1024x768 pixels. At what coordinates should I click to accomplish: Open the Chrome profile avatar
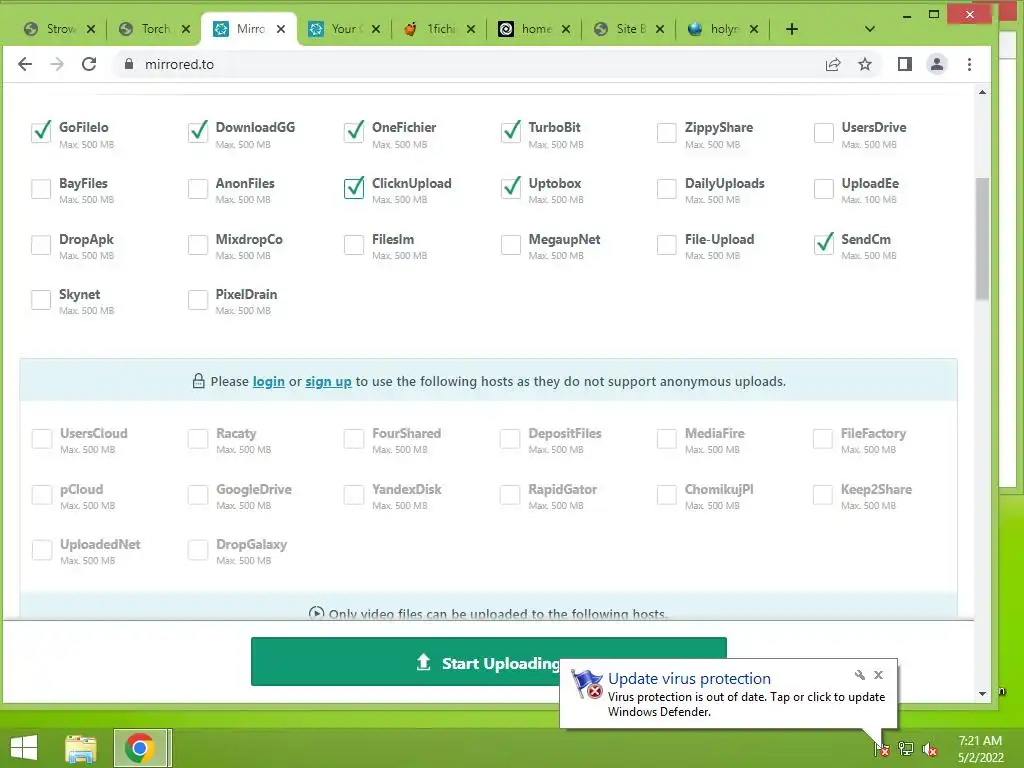(936, 64)
